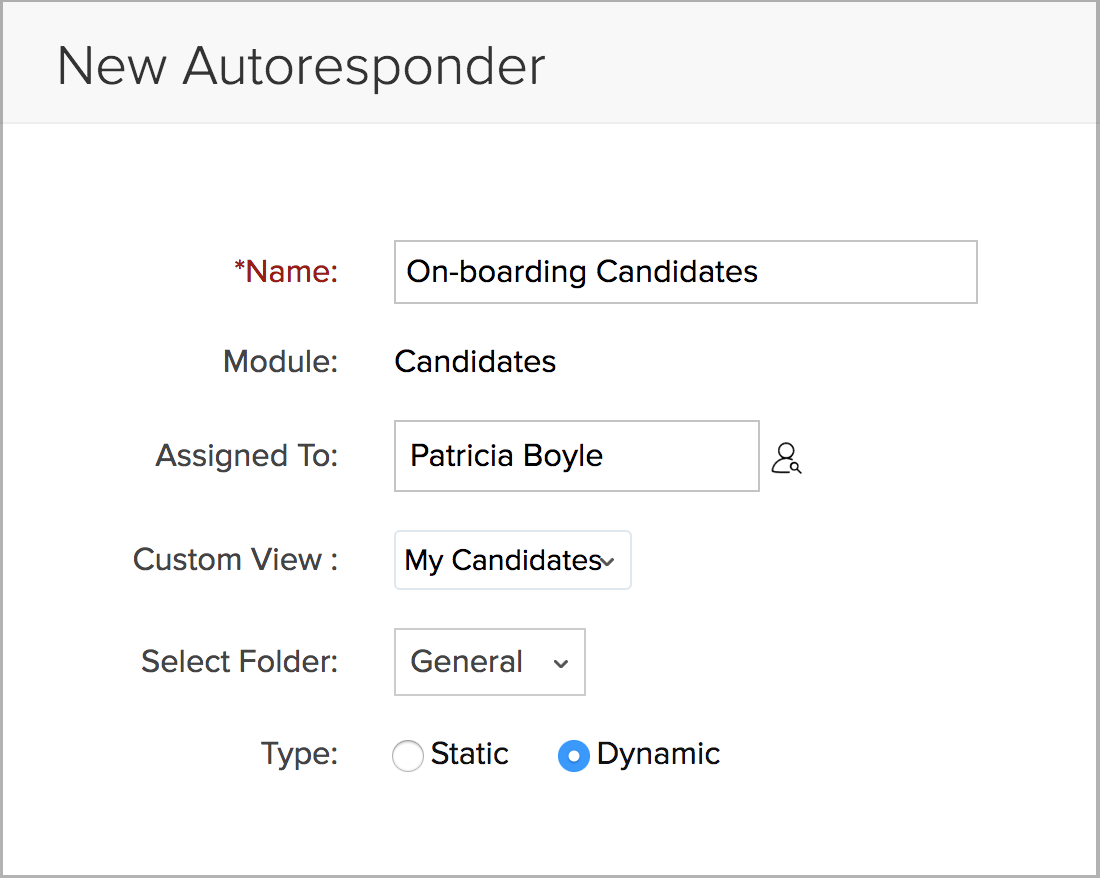Click the Type field label
The height and width of the screenshot is (878, 1100).
coord(300,754)
